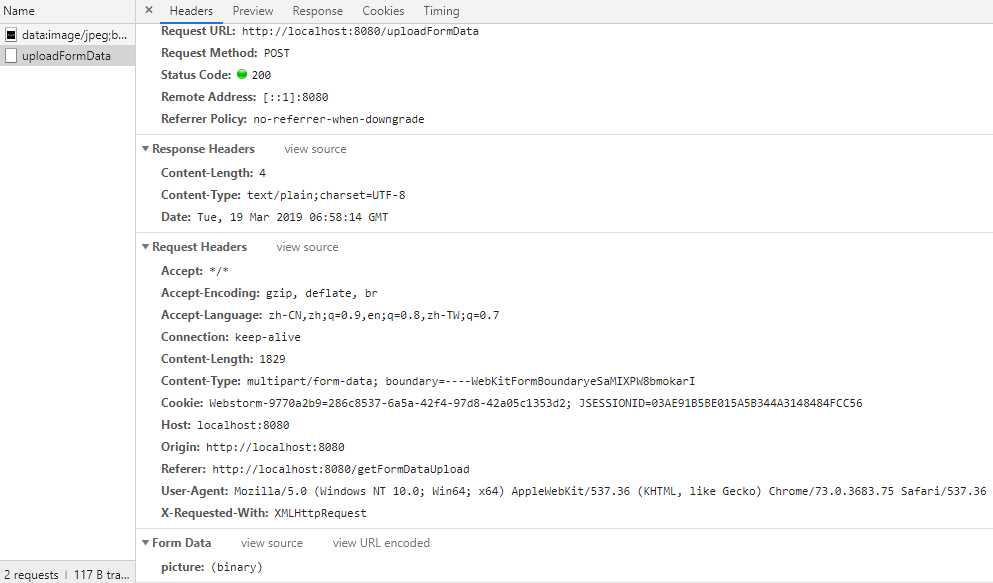Click the view URL encoded link
This screenshot has width=993, height=583.
381,543
